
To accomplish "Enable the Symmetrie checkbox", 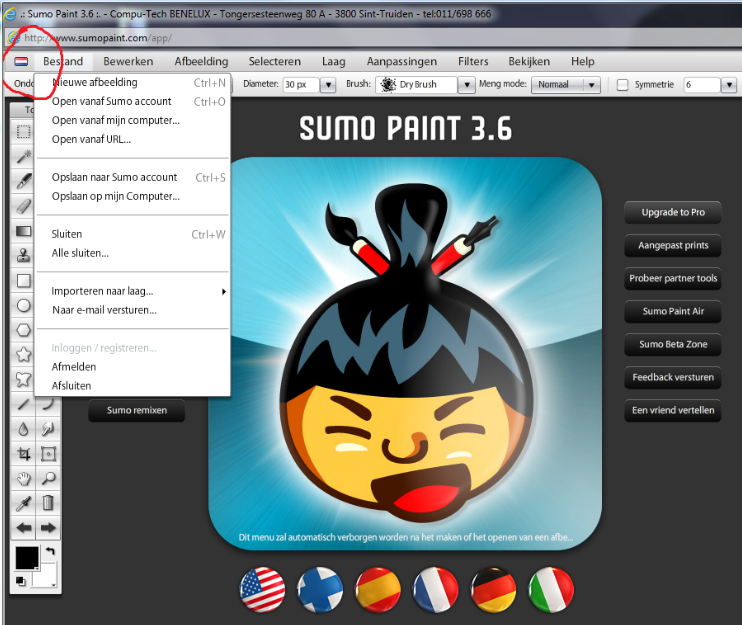I will coord(623,85).
